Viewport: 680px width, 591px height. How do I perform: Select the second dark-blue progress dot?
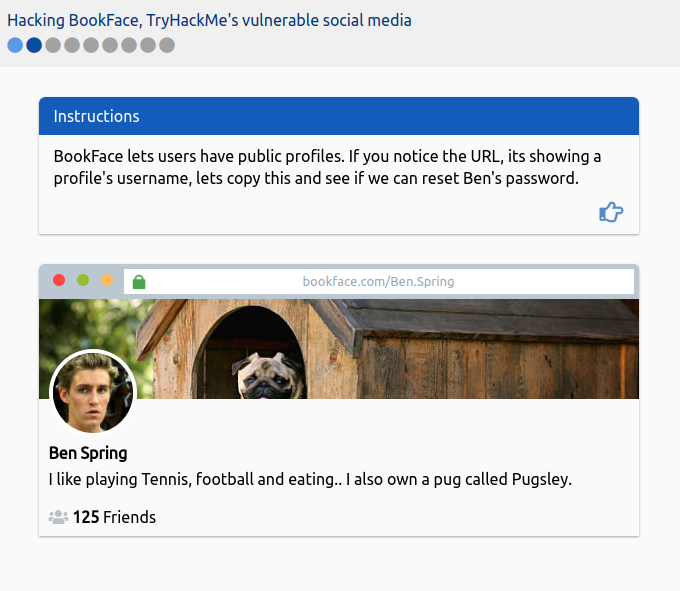(34, 45)
